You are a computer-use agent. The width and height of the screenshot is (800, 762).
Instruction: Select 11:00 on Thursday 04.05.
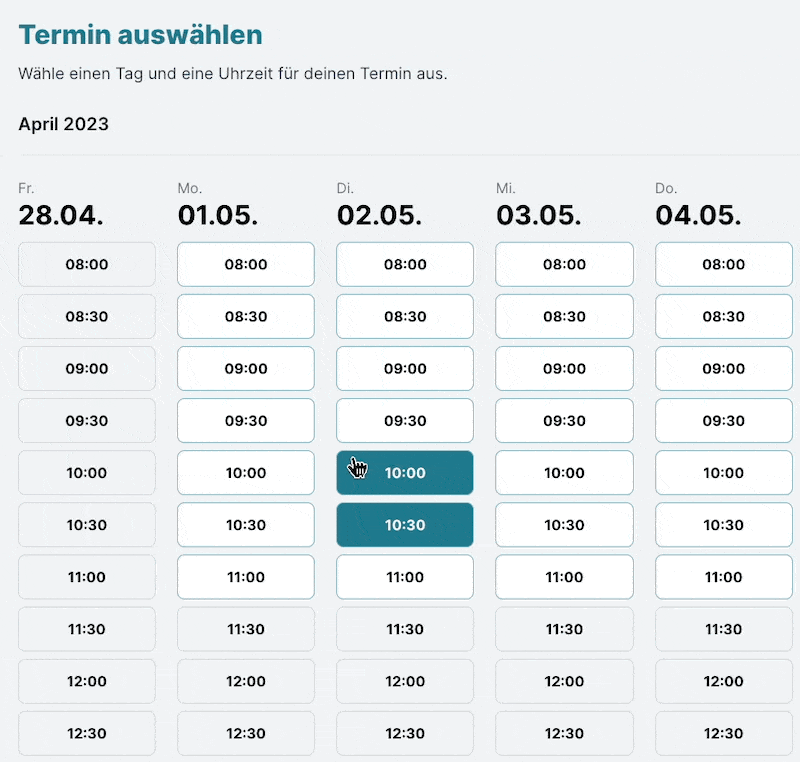(x=723, y=576)
